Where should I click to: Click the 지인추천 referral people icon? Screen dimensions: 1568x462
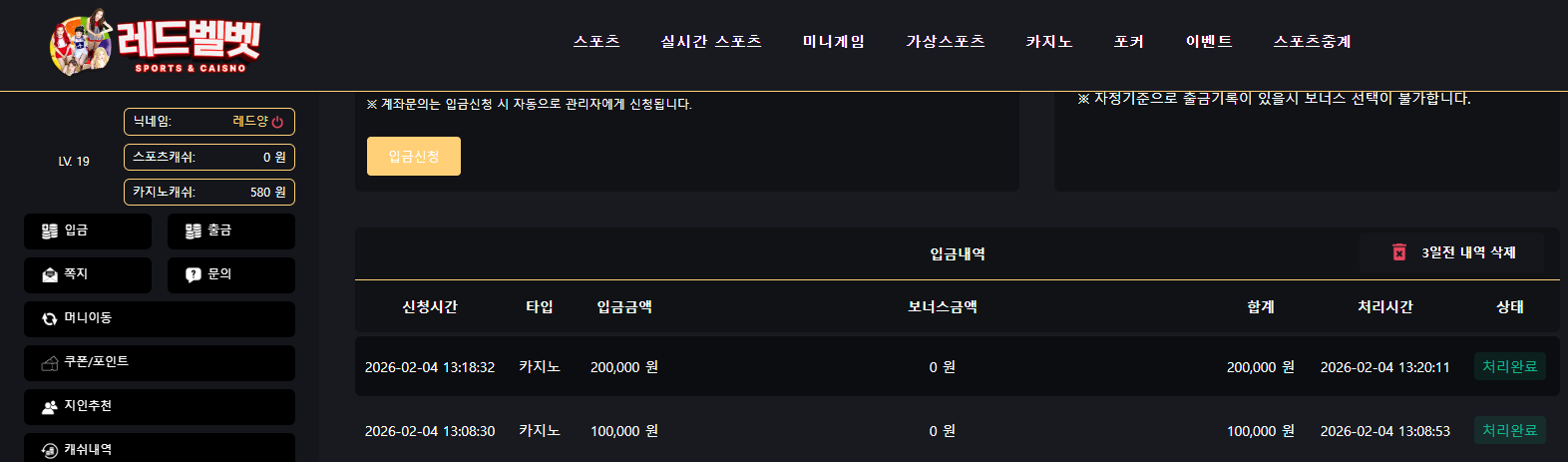50,406
